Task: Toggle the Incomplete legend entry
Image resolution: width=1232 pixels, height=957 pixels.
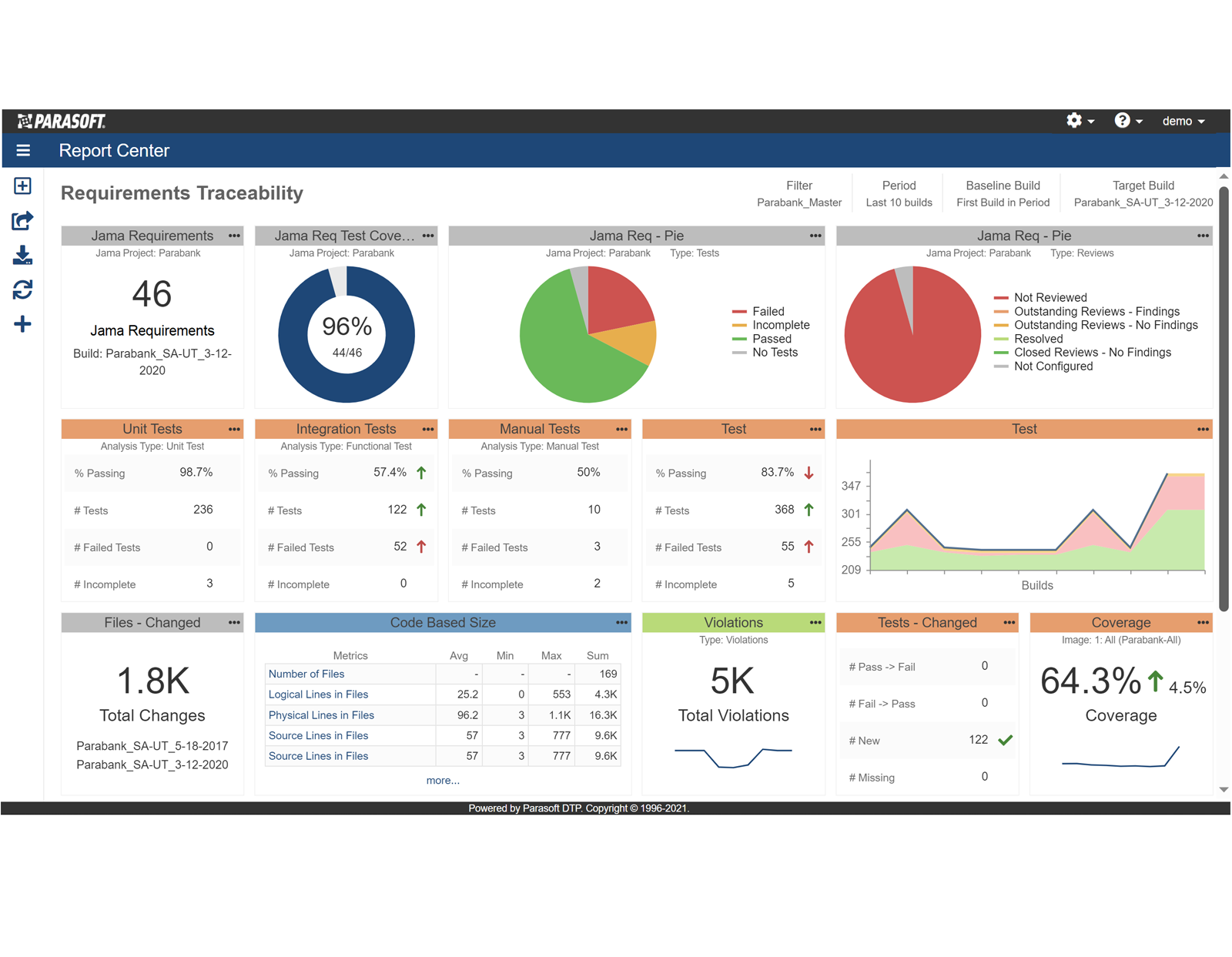Action: coord(771,325)
